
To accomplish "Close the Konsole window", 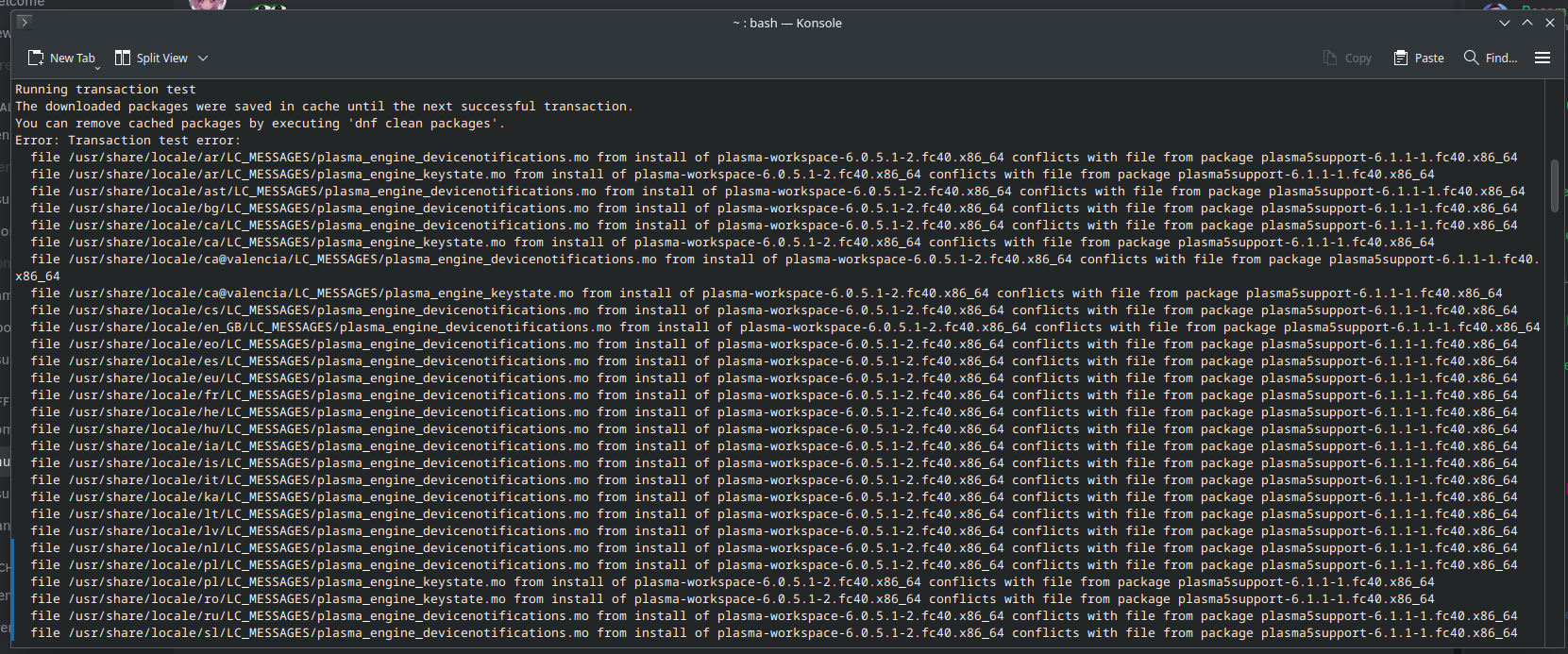I will click(1549, 23).
